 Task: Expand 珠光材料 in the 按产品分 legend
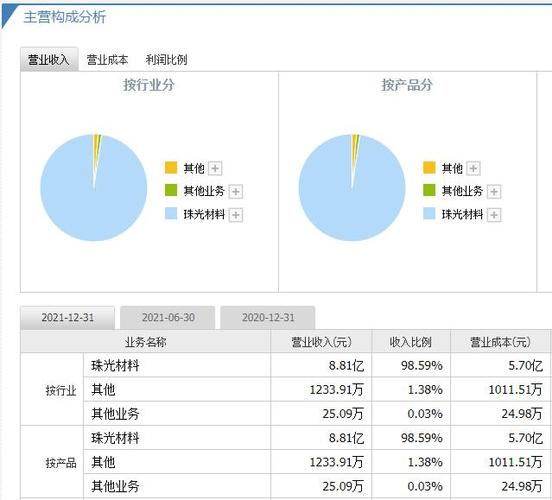click(x=494, y=215)
